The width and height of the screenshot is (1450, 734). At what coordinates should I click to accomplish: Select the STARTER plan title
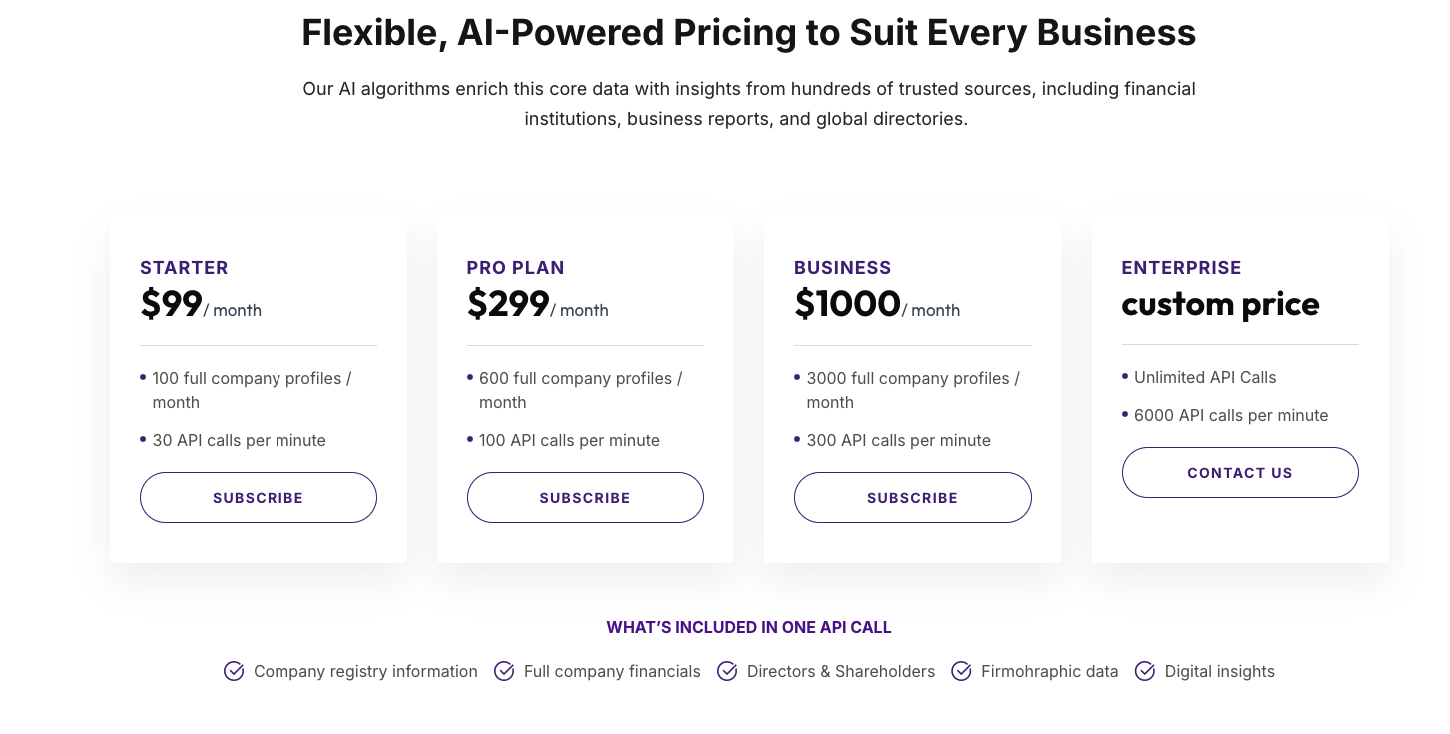point(184,268)
